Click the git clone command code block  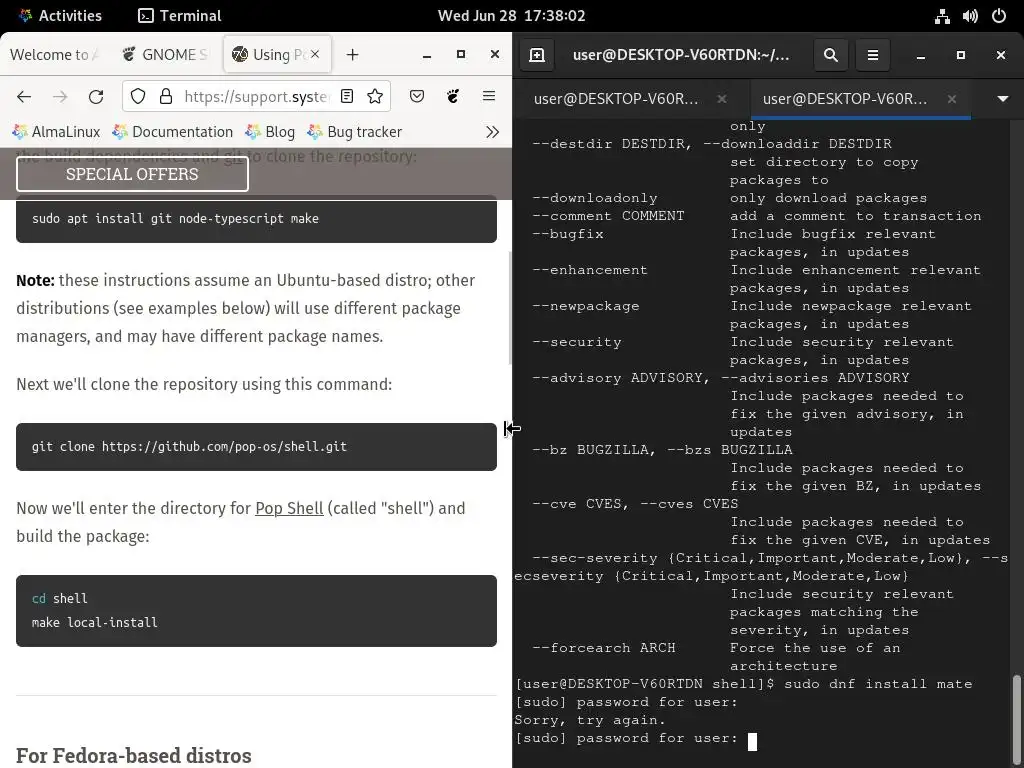256,447
